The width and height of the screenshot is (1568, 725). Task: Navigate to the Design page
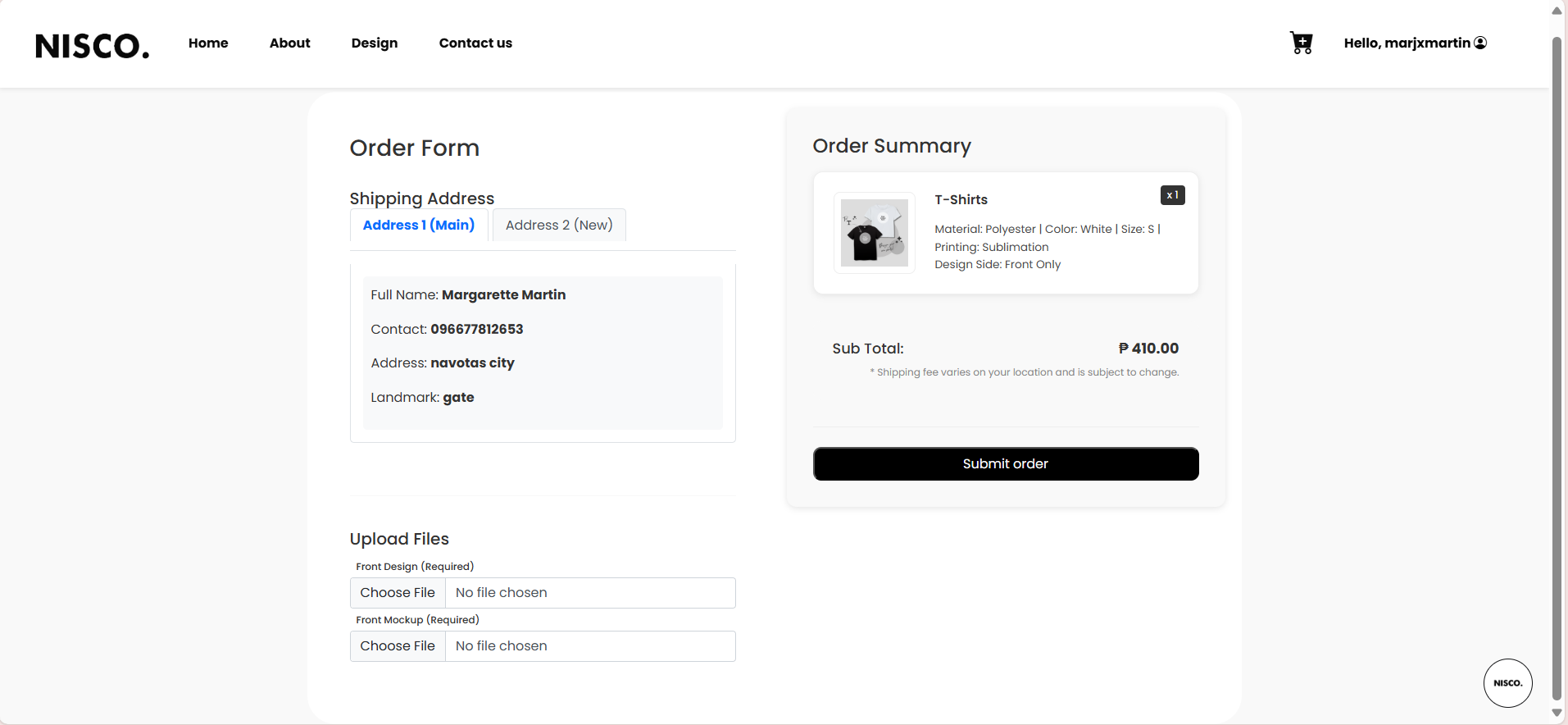[x=375, y=43]
